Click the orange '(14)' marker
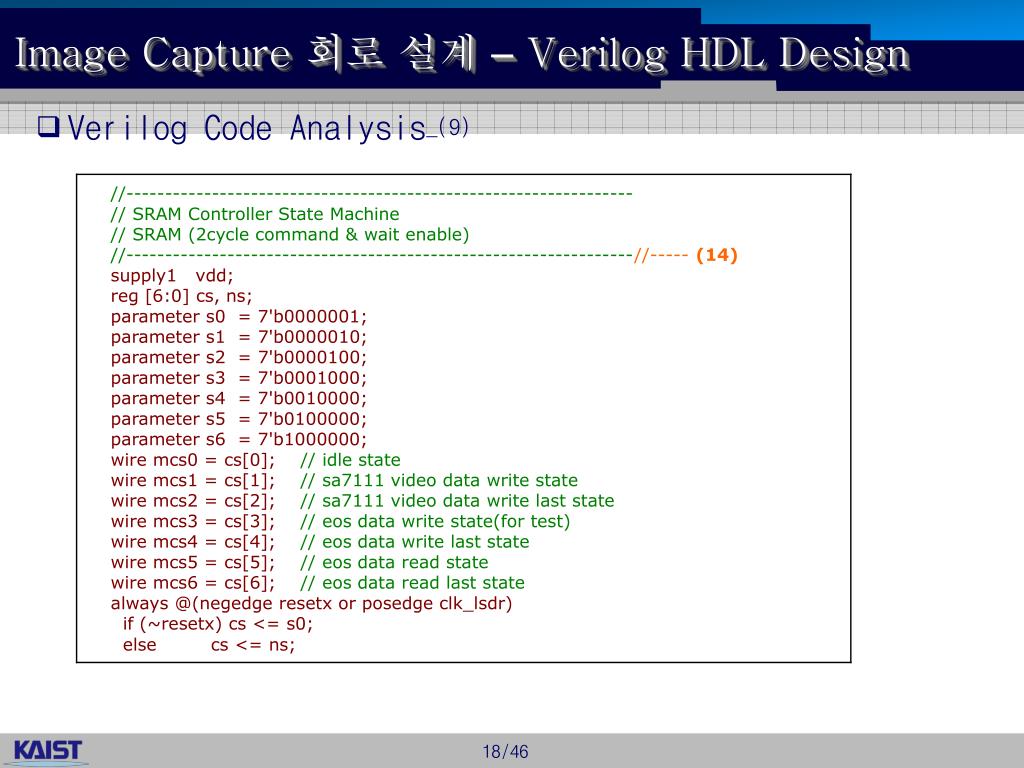This screenshot has width=1024, height=768. point(716,255)
